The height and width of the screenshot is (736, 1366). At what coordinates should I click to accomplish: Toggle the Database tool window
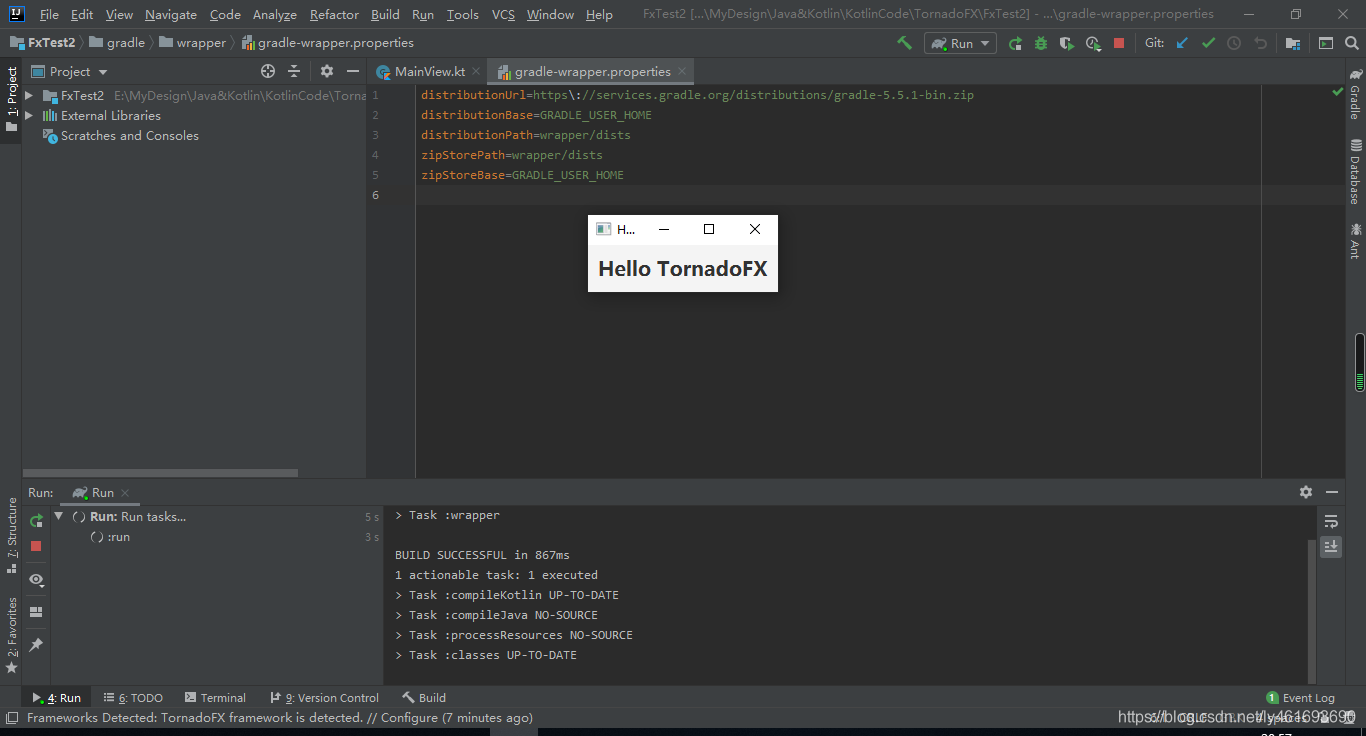click(1355, 172)
